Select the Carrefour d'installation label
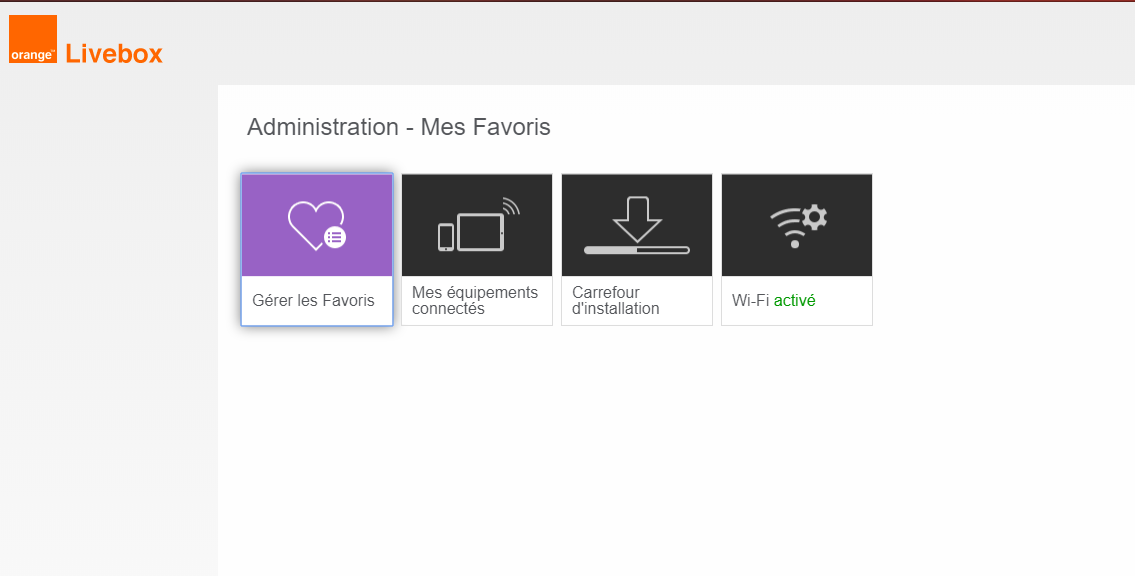The image size is (1135, 576). (x=616, y=301)
